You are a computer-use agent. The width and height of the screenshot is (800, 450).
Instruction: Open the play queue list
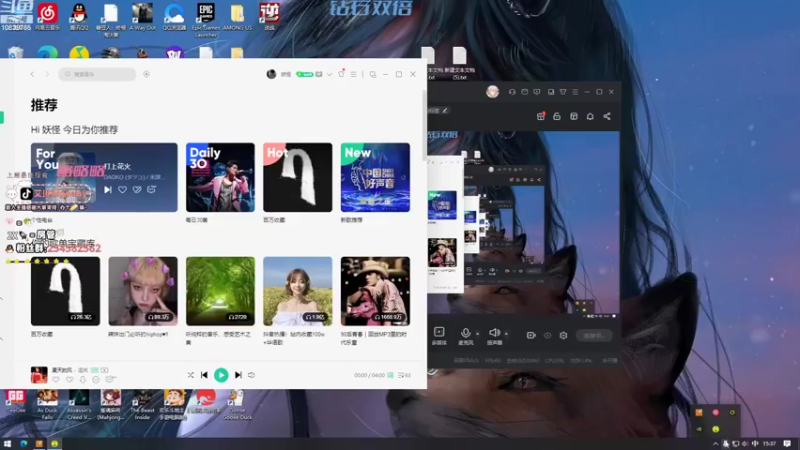pyautogui.click(x=404, y=375)
